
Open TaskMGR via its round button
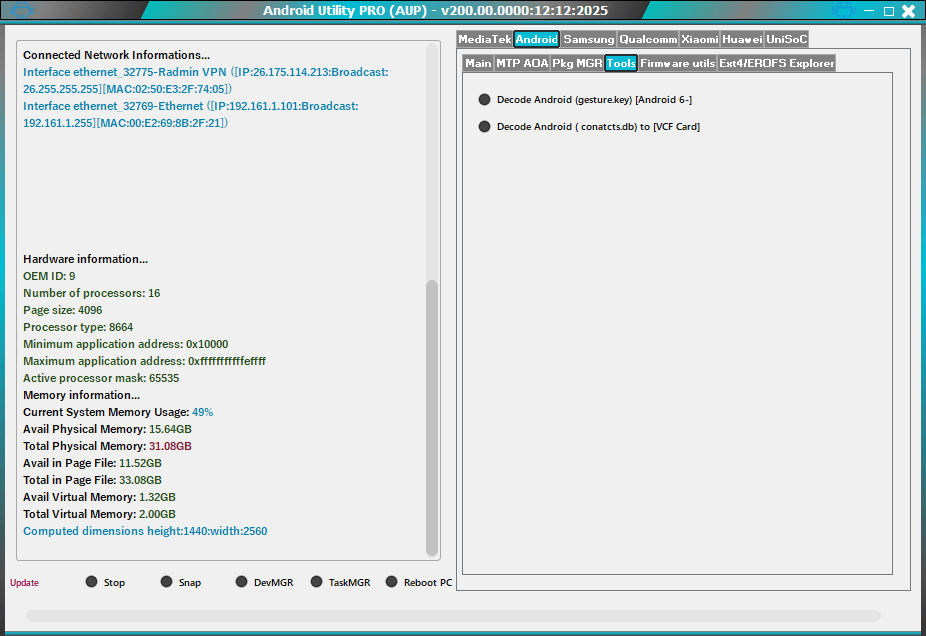point(316,582)
